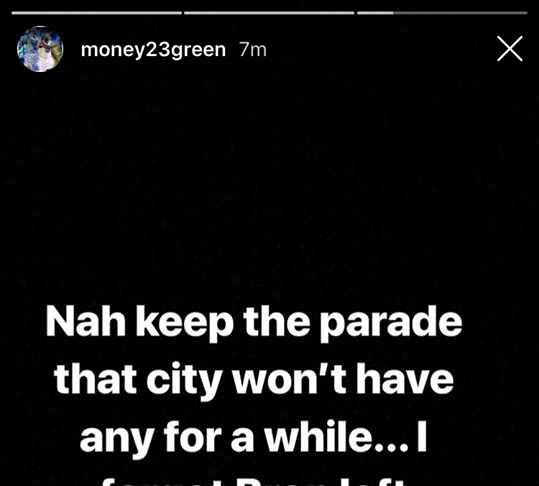Jump to the first story progress segment
The image size is (539, 486).
[x=97, y=13]
